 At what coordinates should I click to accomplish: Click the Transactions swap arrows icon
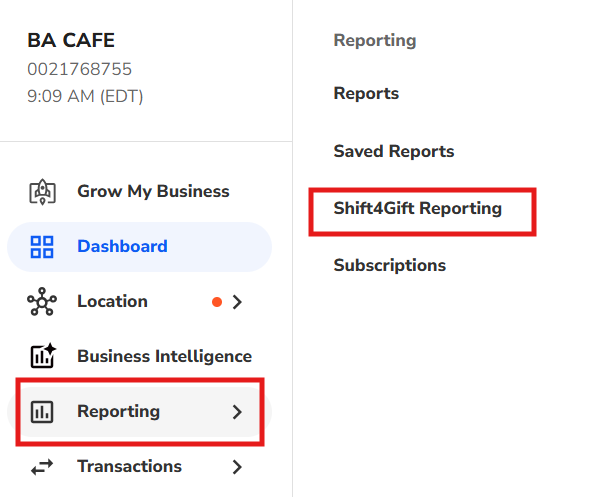click(x=42, y=467)
